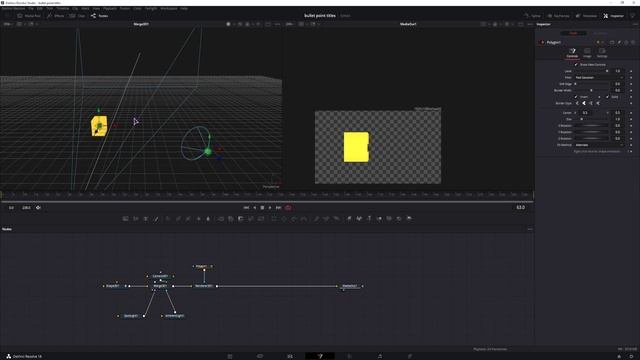Open the Spline editor panel
640x360 pixels.
tap(532, 16)
